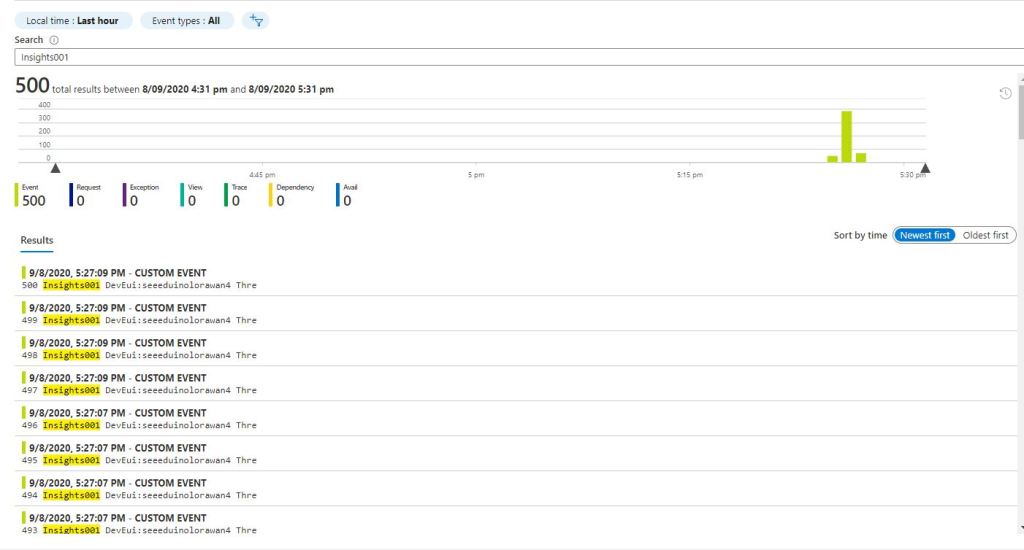Sort results by Oldest first
The width and height of the screenshot is (1024, 550).
(985, 235)
